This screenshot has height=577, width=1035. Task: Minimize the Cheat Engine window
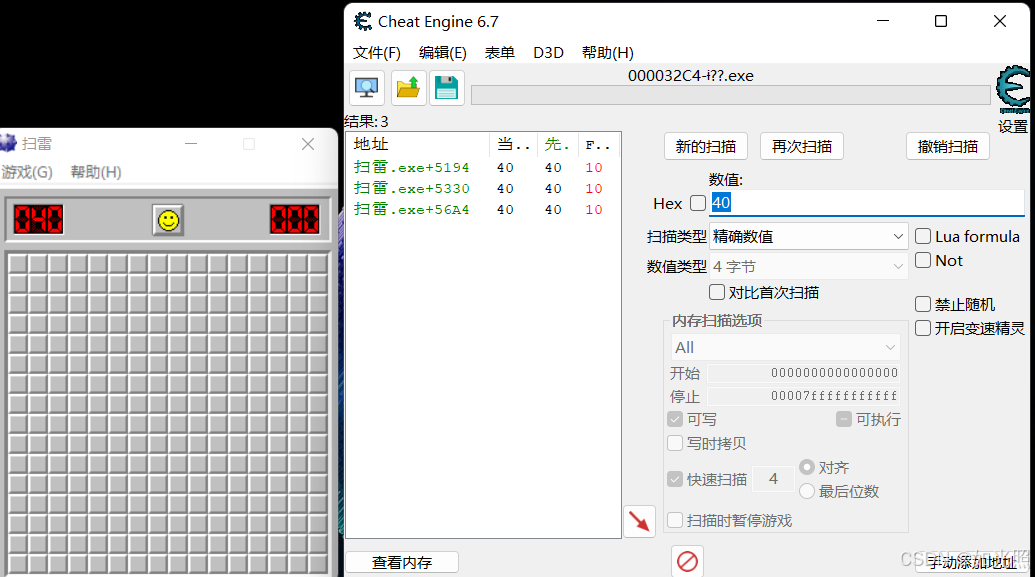tap(883, 21)
